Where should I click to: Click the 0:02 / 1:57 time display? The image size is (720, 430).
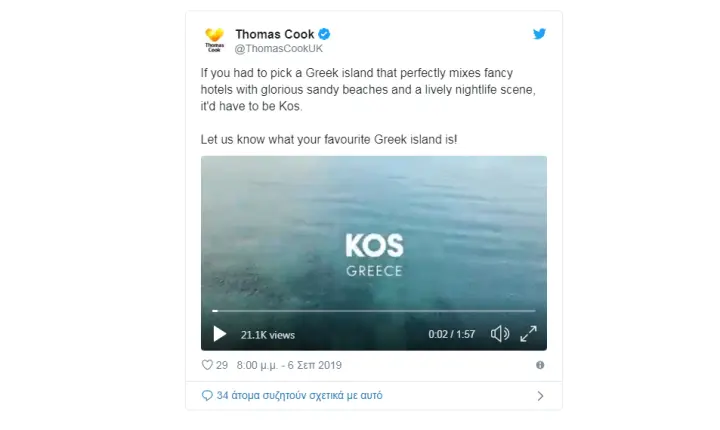click(x=452, y=334)
